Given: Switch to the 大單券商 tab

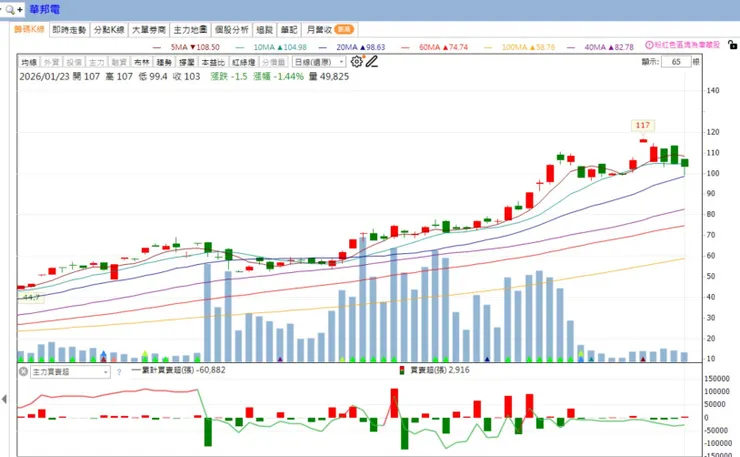Looking at the screenshot, I should click(x=149, y=30).
